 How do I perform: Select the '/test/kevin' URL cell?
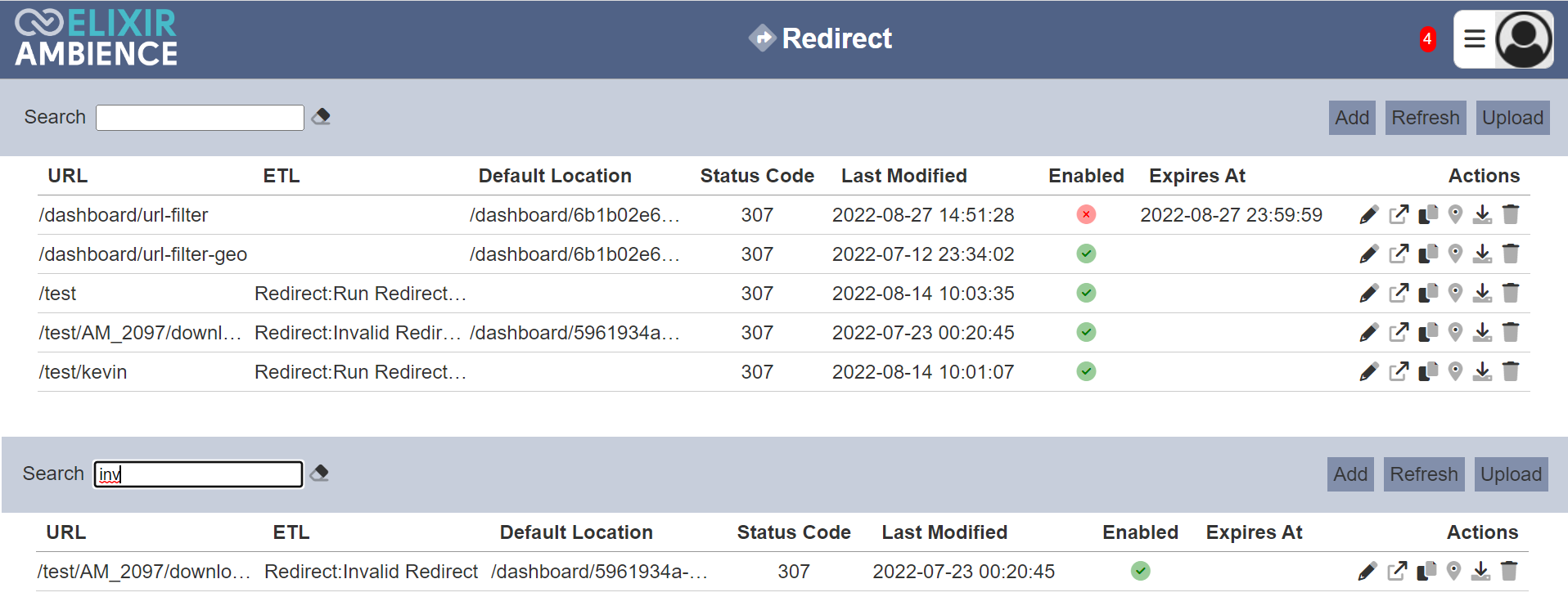83,372
